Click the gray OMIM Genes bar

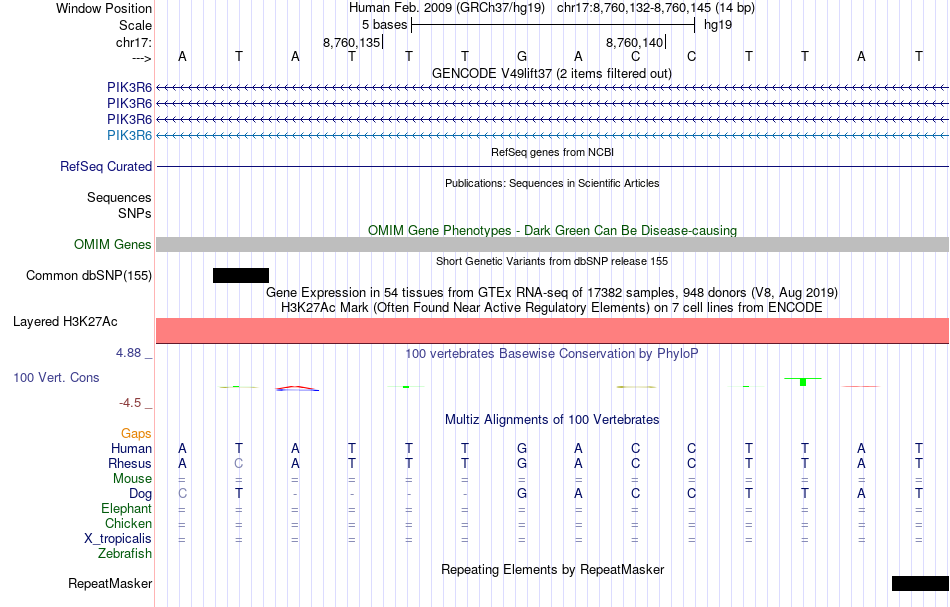[x=553, y=245]
